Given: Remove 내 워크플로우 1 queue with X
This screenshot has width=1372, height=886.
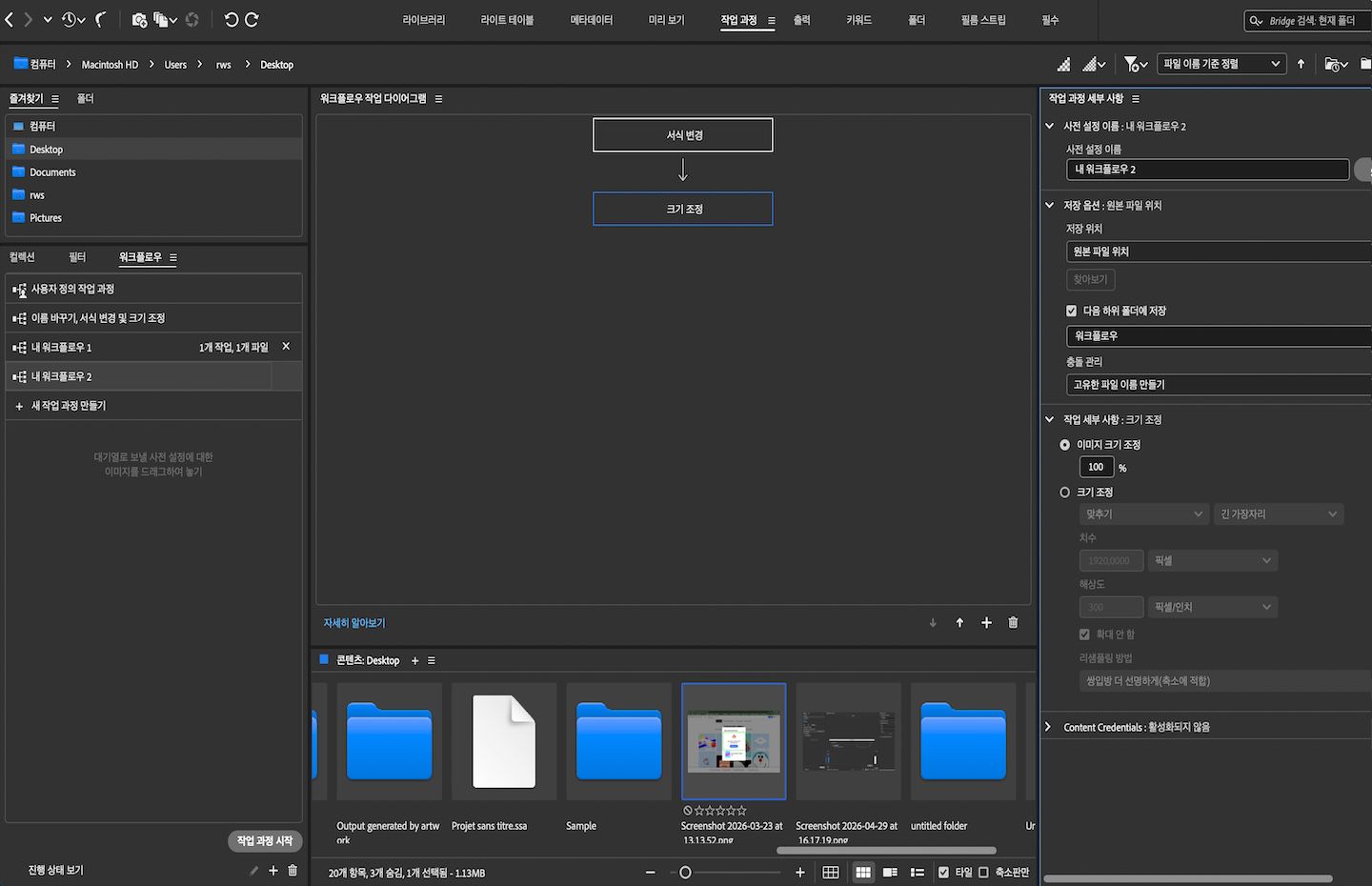Looking at the screenshot, I should tap(286, 346).
